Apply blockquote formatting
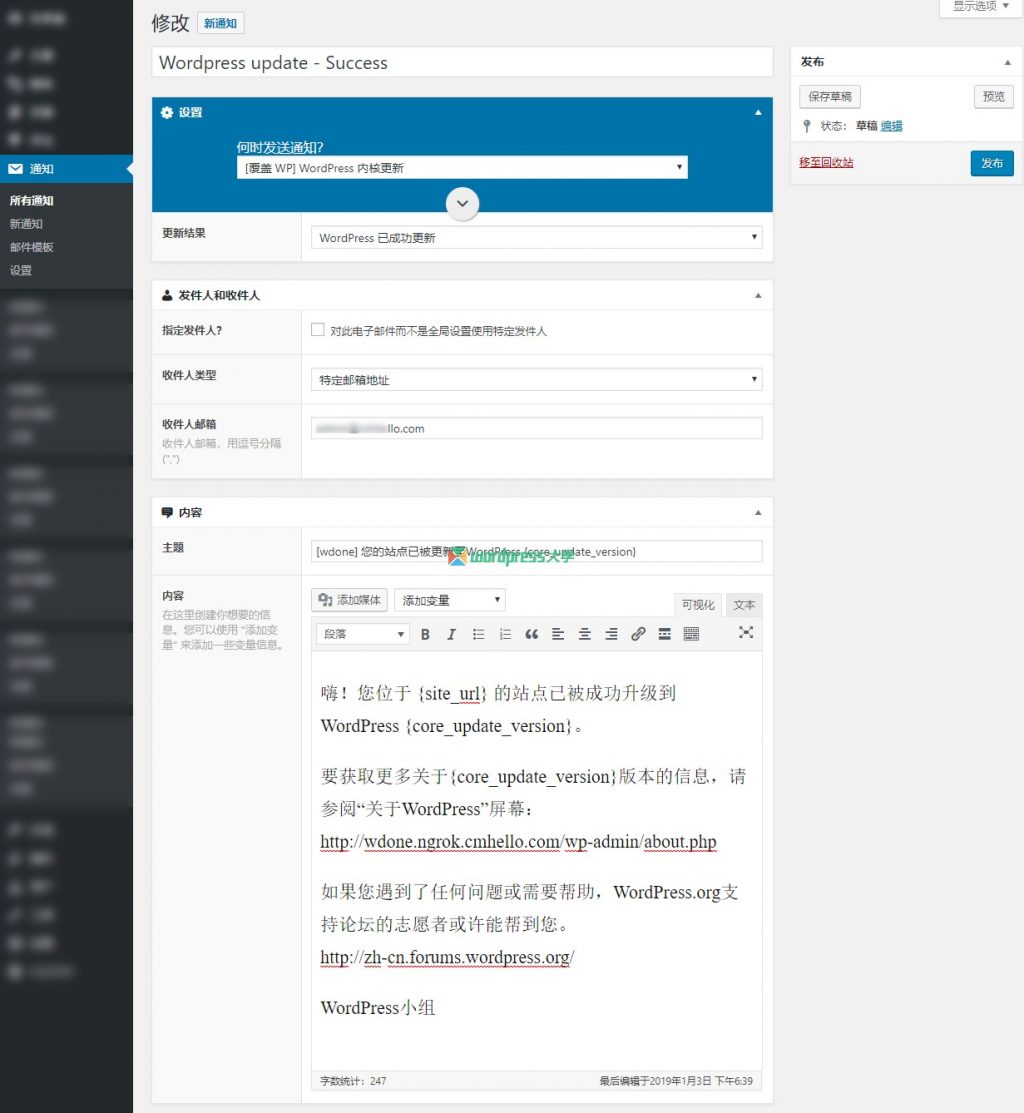Image resolution: width=1024 pixels, height=1113 pixels. 532,634
